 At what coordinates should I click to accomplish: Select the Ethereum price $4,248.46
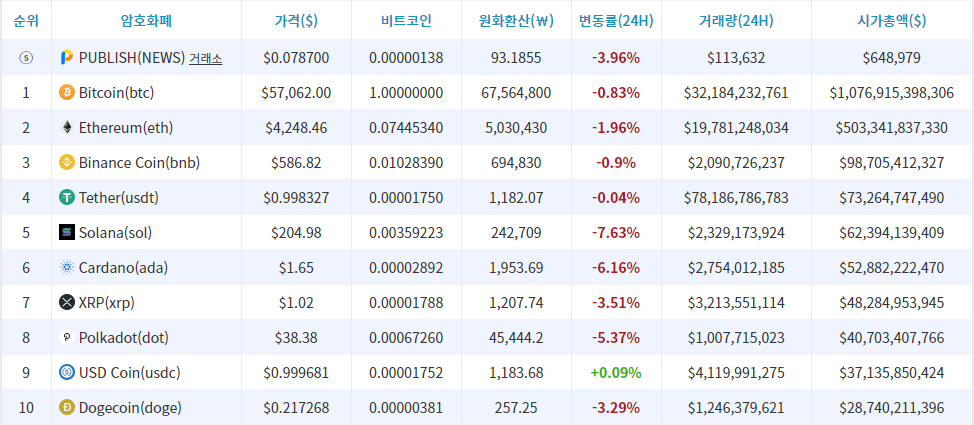point(296,128)
